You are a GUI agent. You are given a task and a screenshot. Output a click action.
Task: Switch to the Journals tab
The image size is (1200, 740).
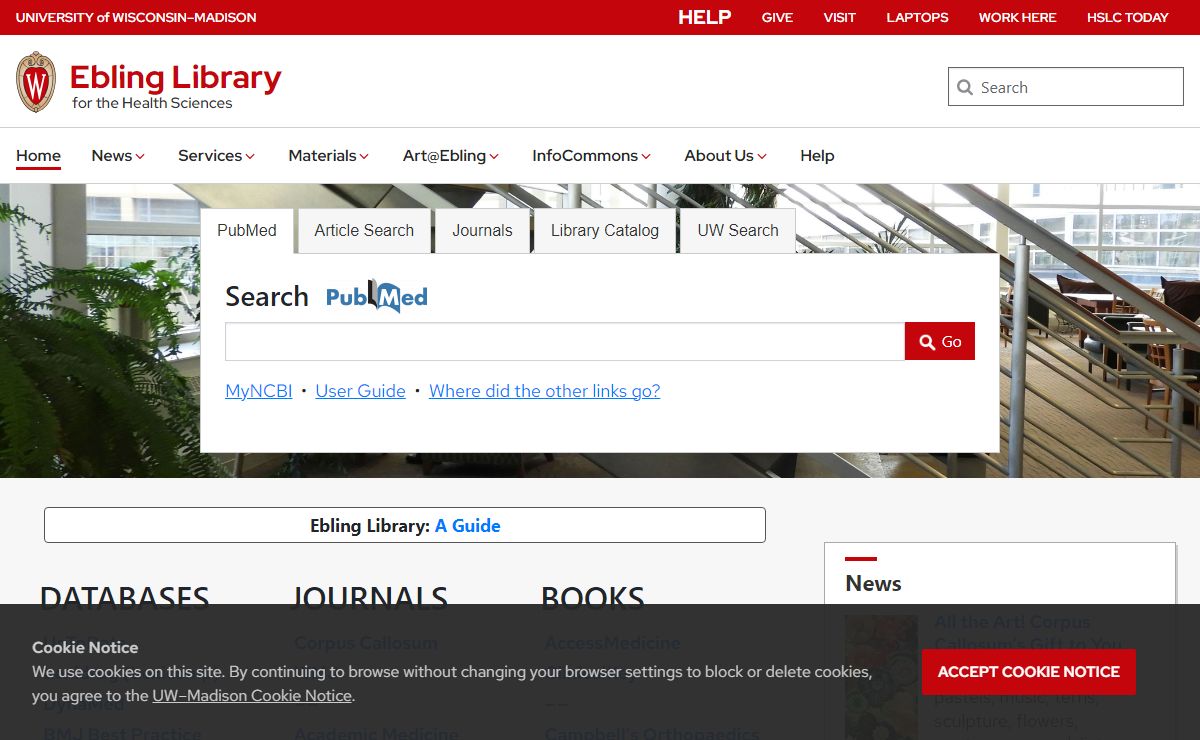click(x=482, y=230)
